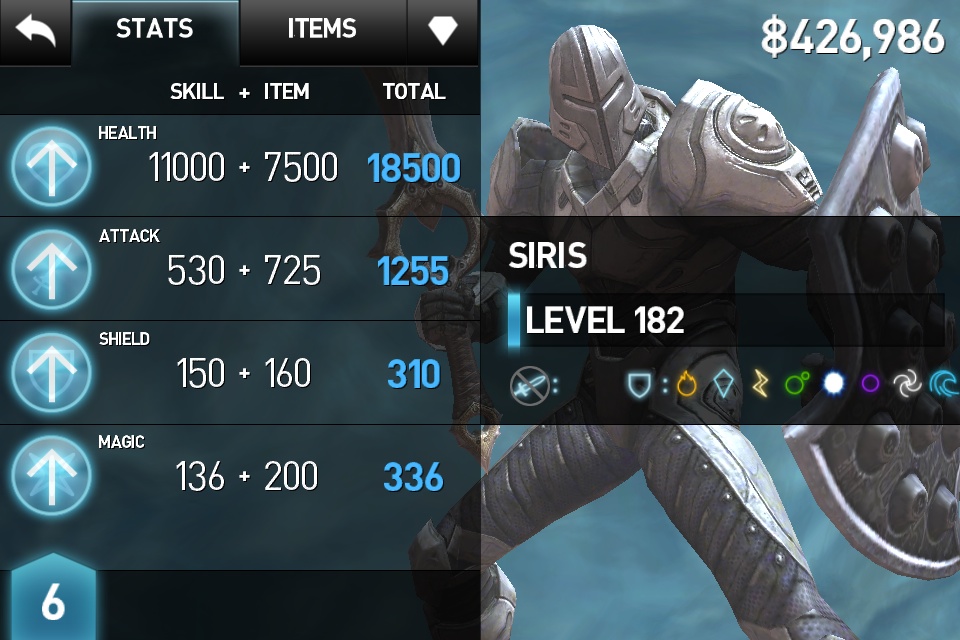Tap the 6 skill points badge
This screenshot has height=640, width=960.
[x=53, y=597]
